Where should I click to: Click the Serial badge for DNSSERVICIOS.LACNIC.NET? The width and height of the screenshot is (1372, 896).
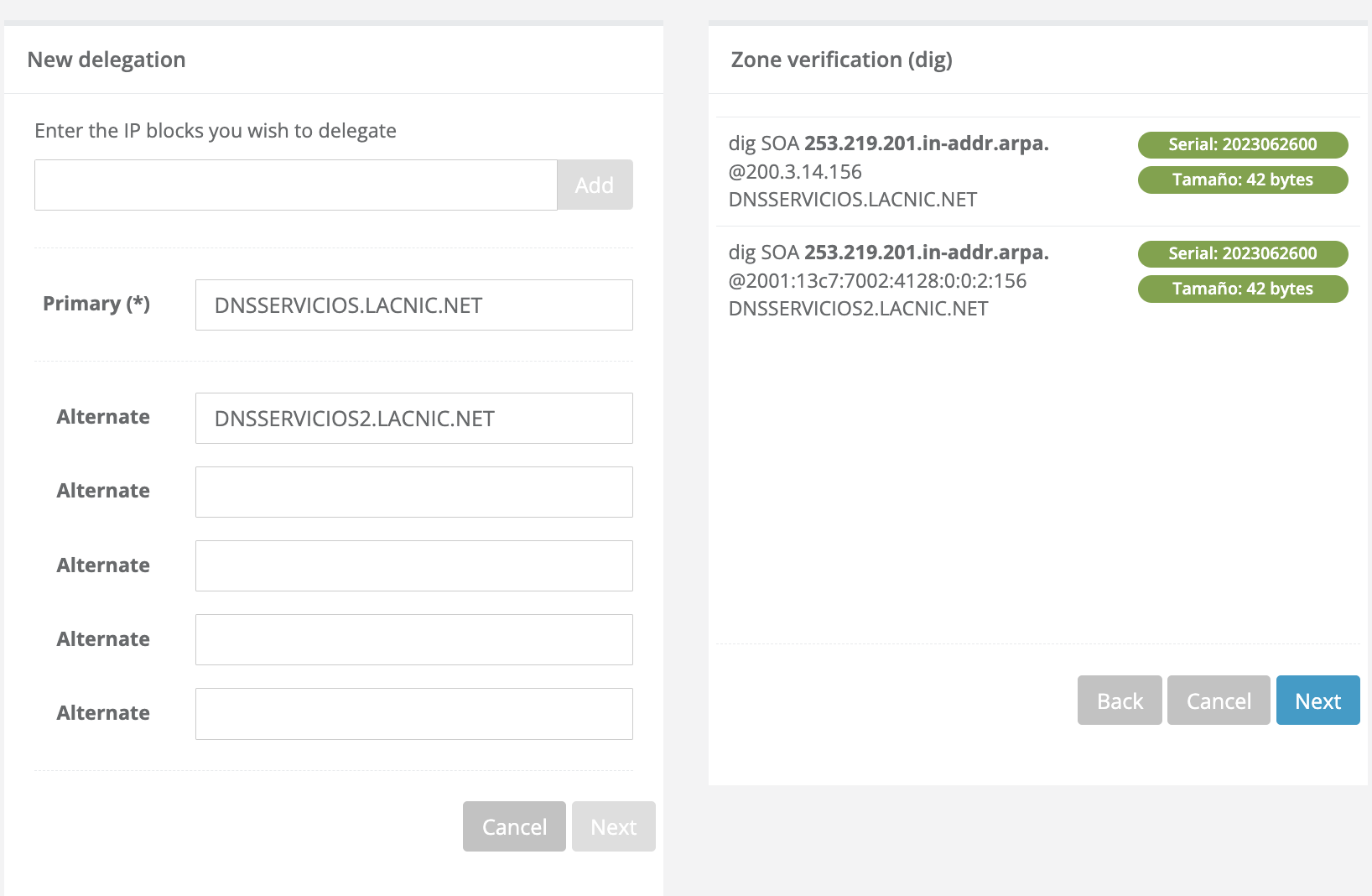[x=1242, y=144]
